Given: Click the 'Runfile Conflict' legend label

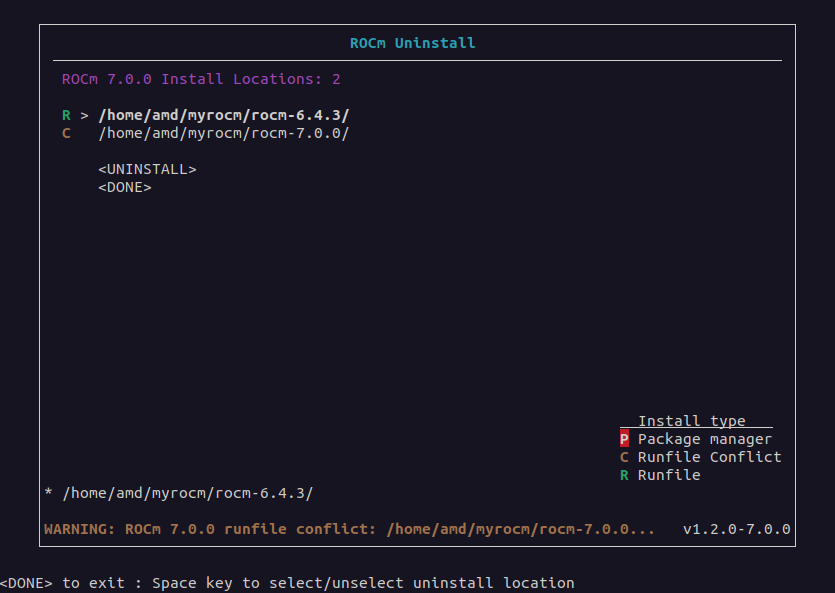Looking at the screenshot, I should point(709,457).
